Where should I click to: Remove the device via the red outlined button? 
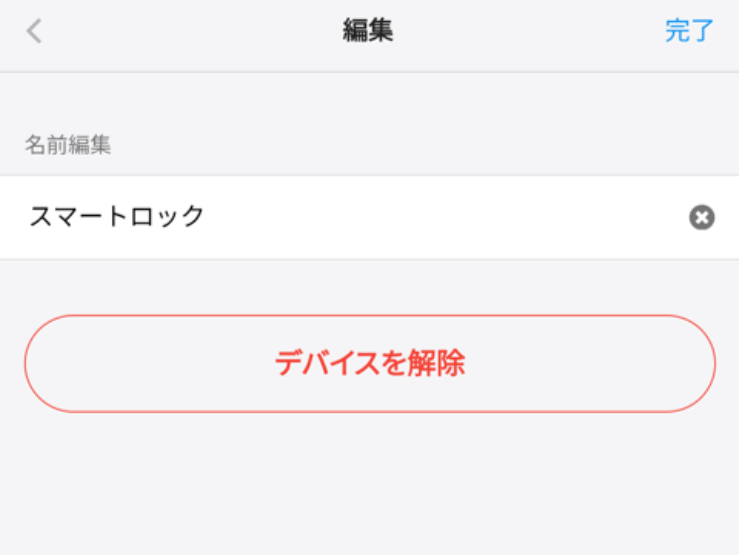(x=370, y=364)
